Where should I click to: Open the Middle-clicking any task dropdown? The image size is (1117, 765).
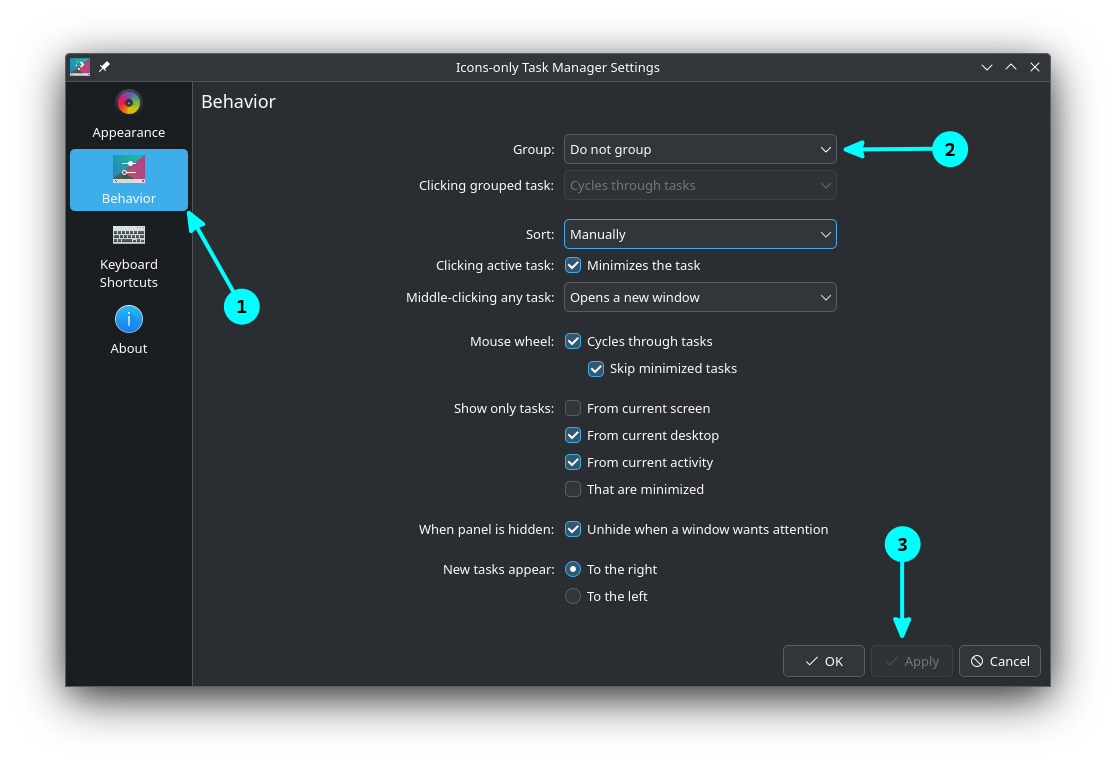click(700, 297)
